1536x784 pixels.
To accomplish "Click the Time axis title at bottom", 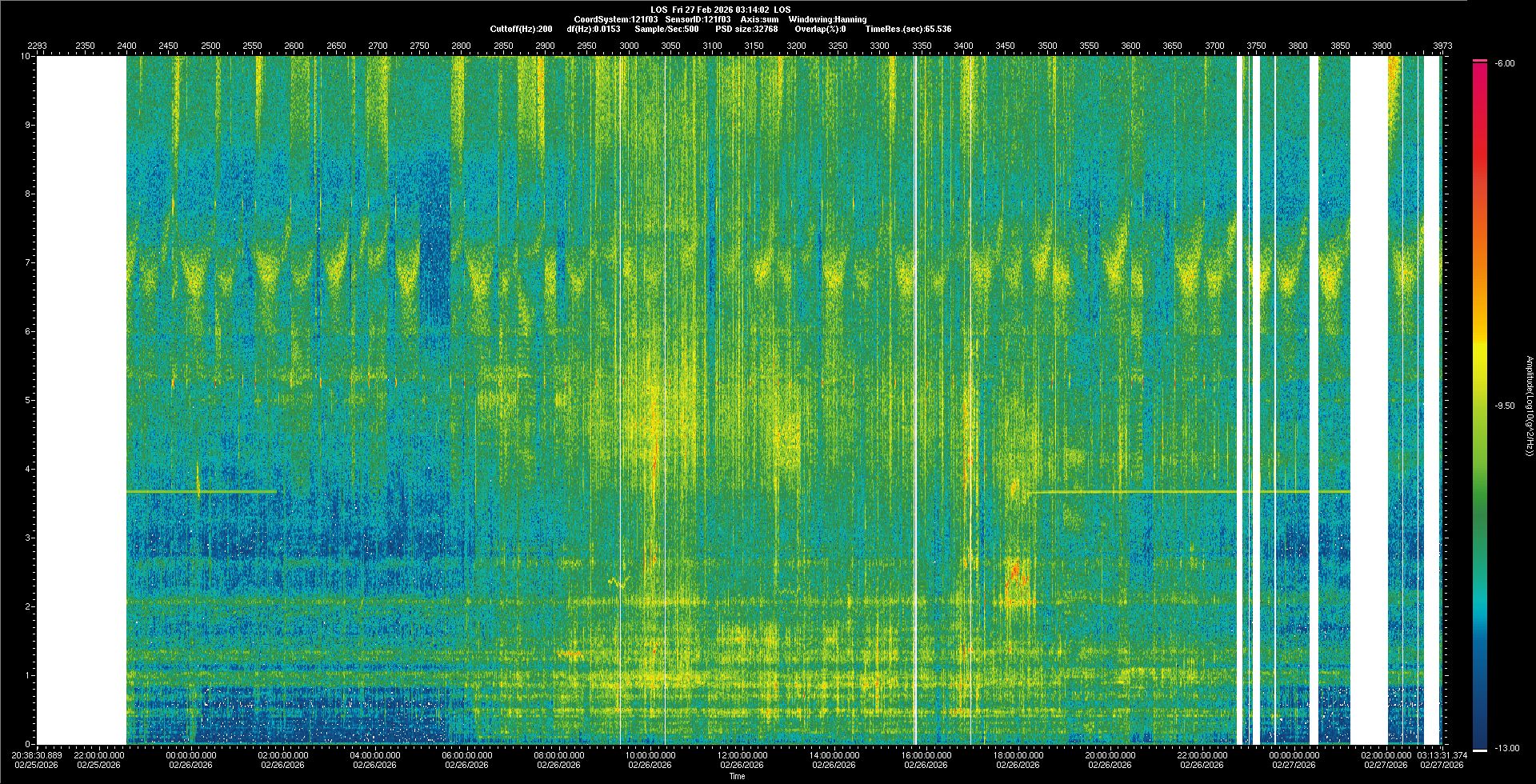I will pos(737,776).
